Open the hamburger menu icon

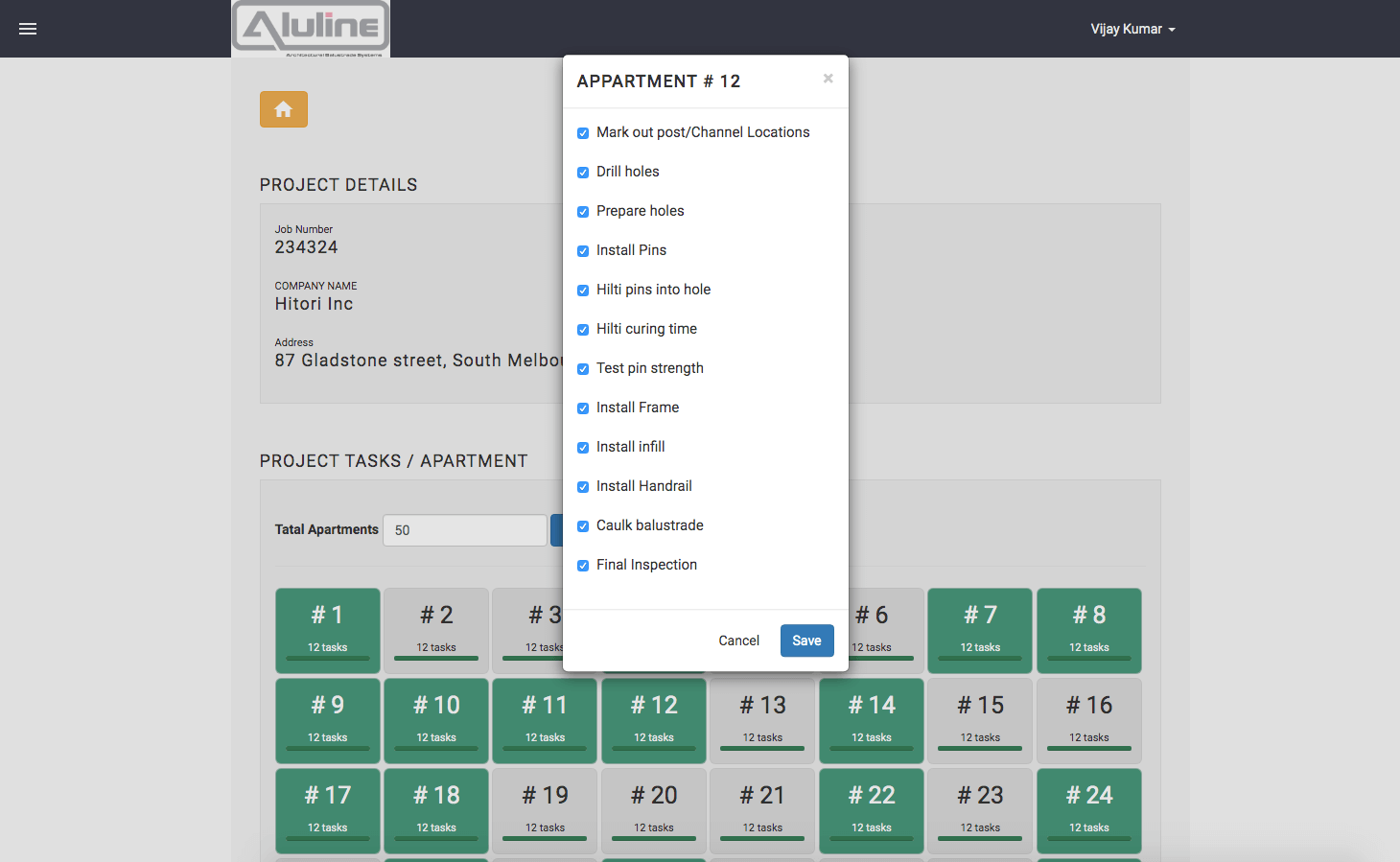(x=28, y=29)
